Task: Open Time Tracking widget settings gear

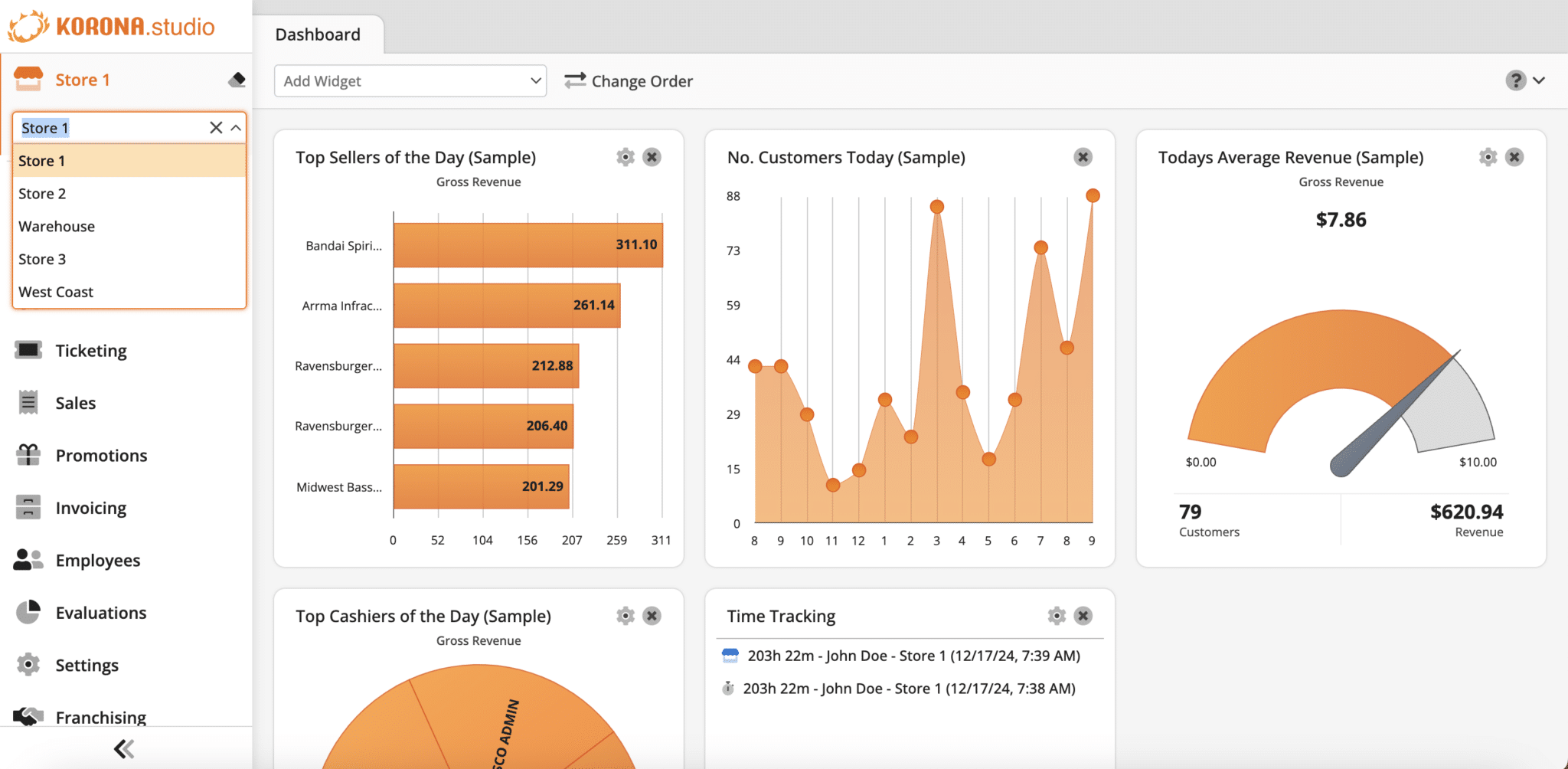Action: pos(1056,615)
